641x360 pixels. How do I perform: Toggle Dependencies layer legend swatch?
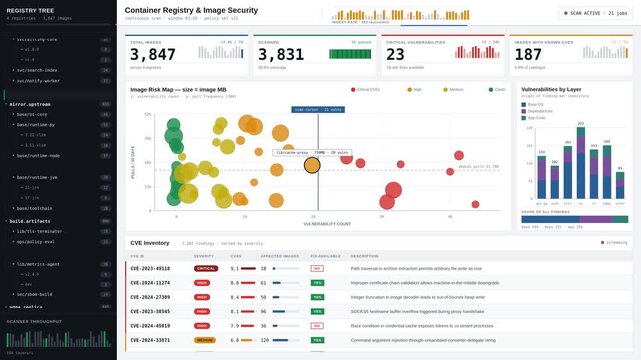tap(524, 111)
